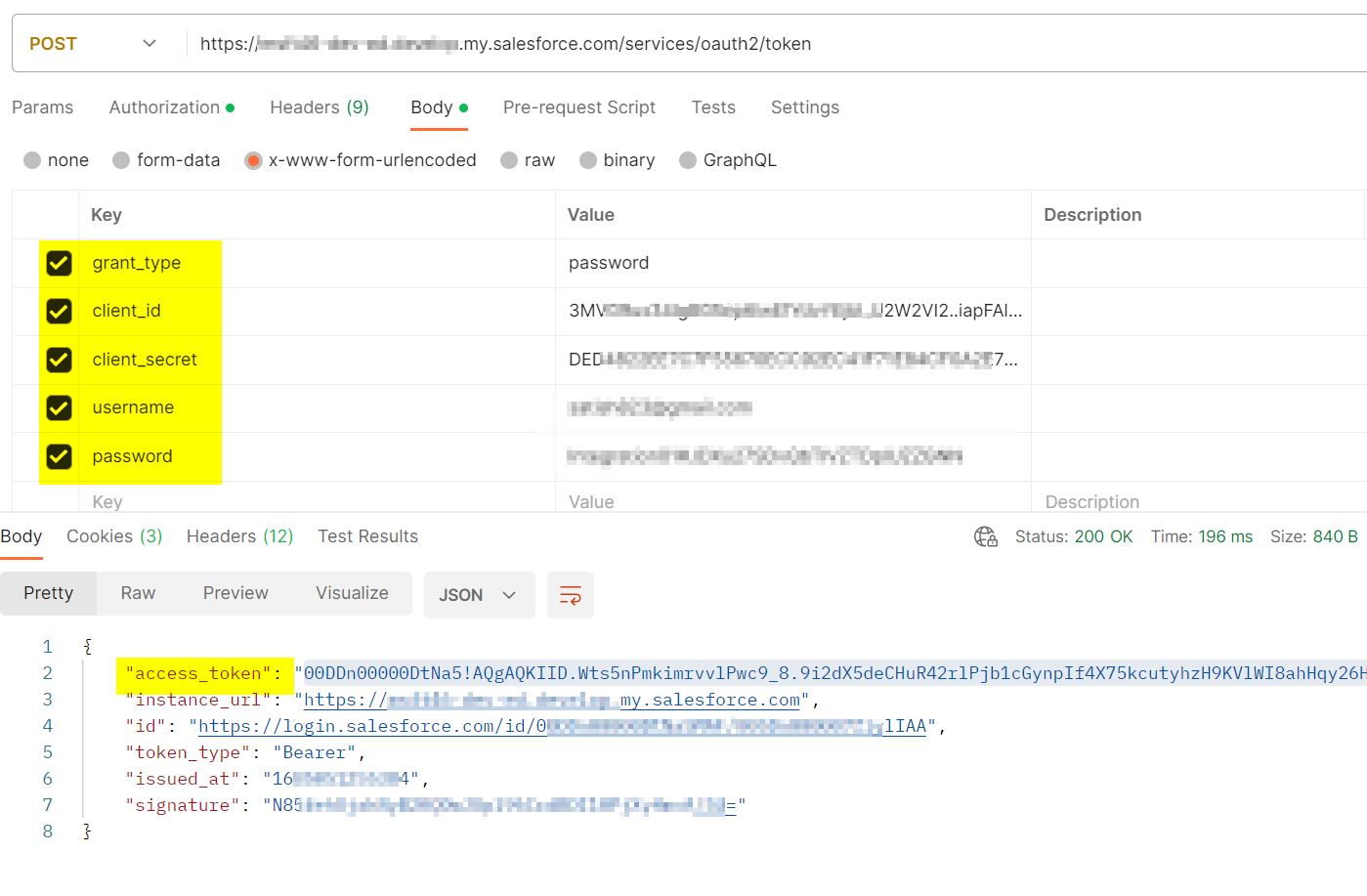
Task: Switch to Pretty response view
Action: [x=49, y=593]
